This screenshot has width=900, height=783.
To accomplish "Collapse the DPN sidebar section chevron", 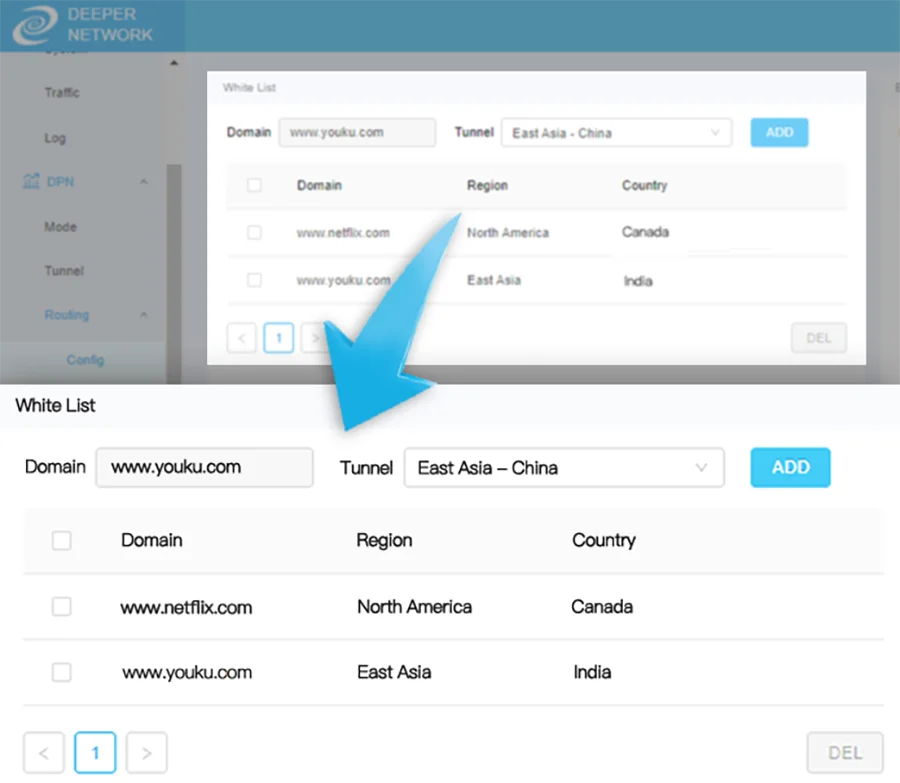I will [144, 181].
